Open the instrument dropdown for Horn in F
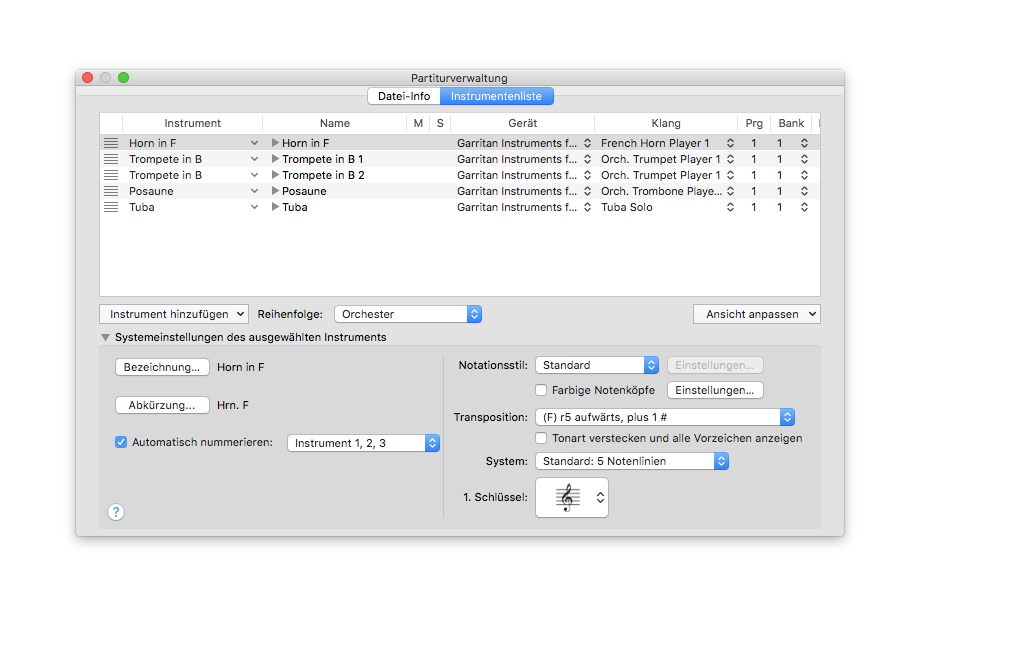This screenshot has width=1013, height=669. [255, 143]
